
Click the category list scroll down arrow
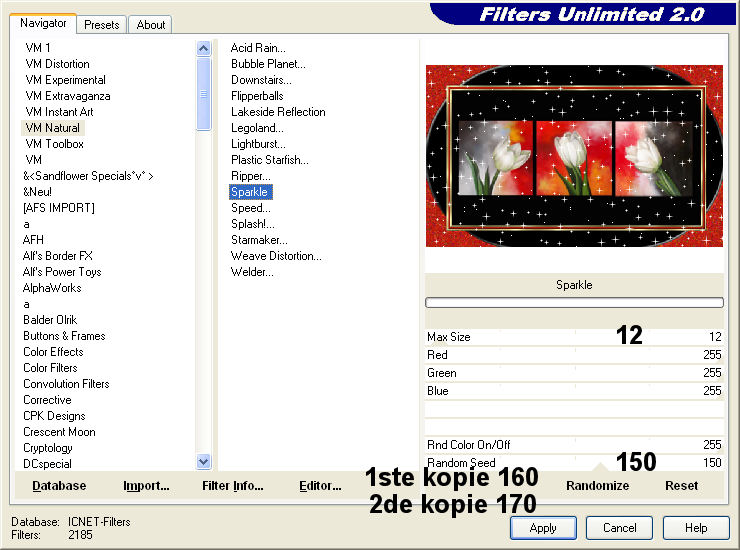tap(203, 461)
